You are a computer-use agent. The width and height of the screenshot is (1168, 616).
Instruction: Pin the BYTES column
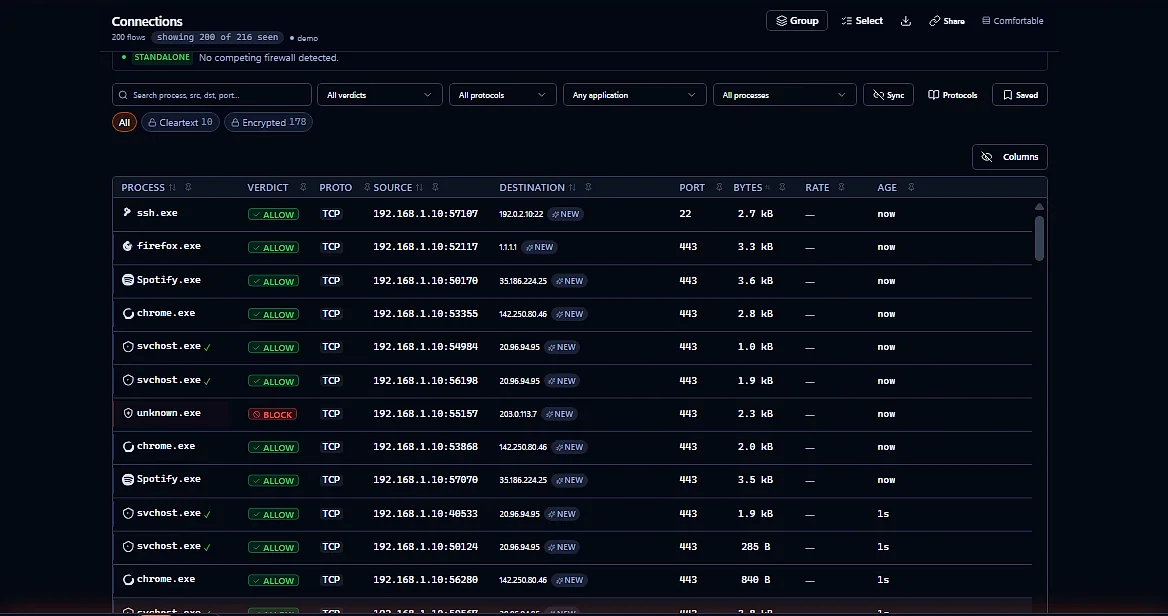click(x=783, y=188)
